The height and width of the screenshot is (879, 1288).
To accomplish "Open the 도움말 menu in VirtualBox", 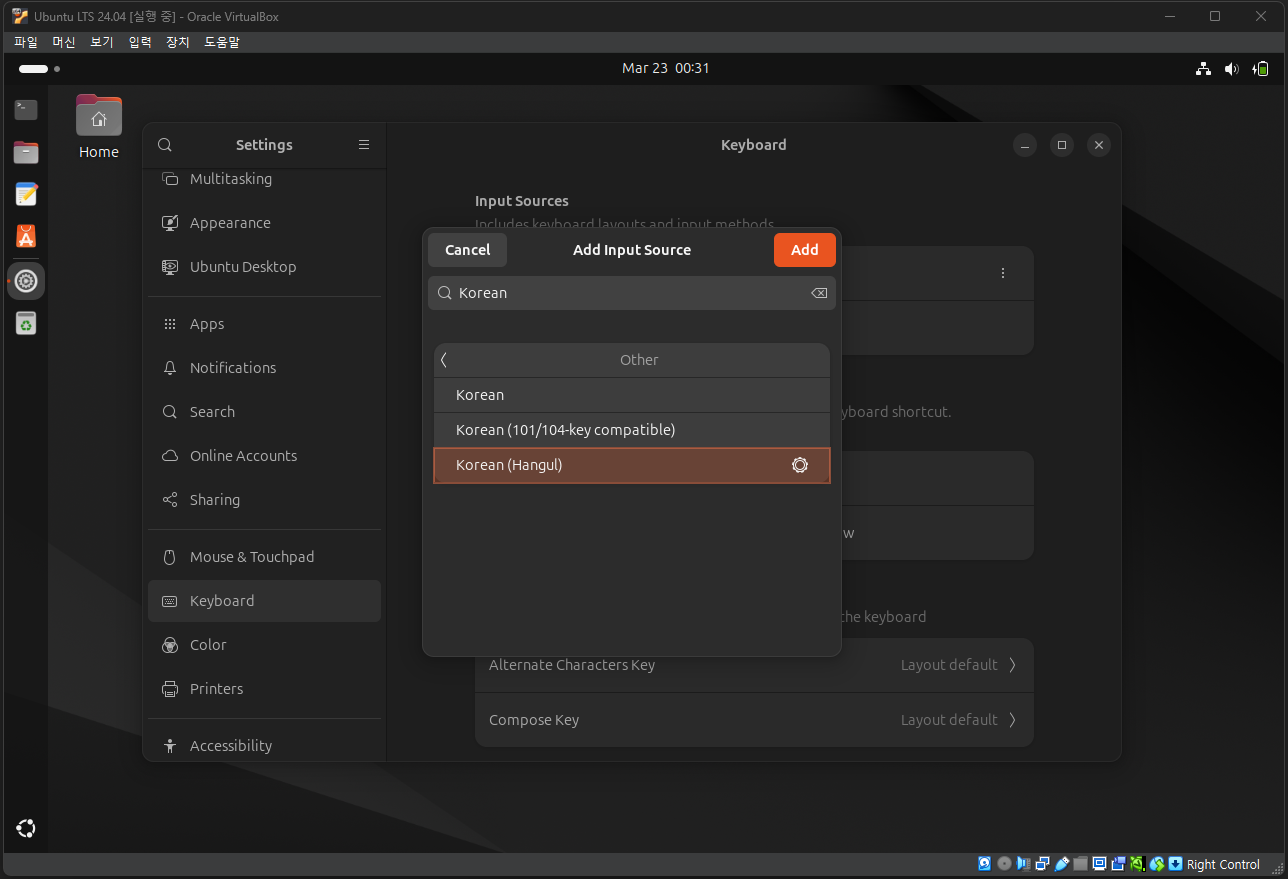I will point(222,42).
